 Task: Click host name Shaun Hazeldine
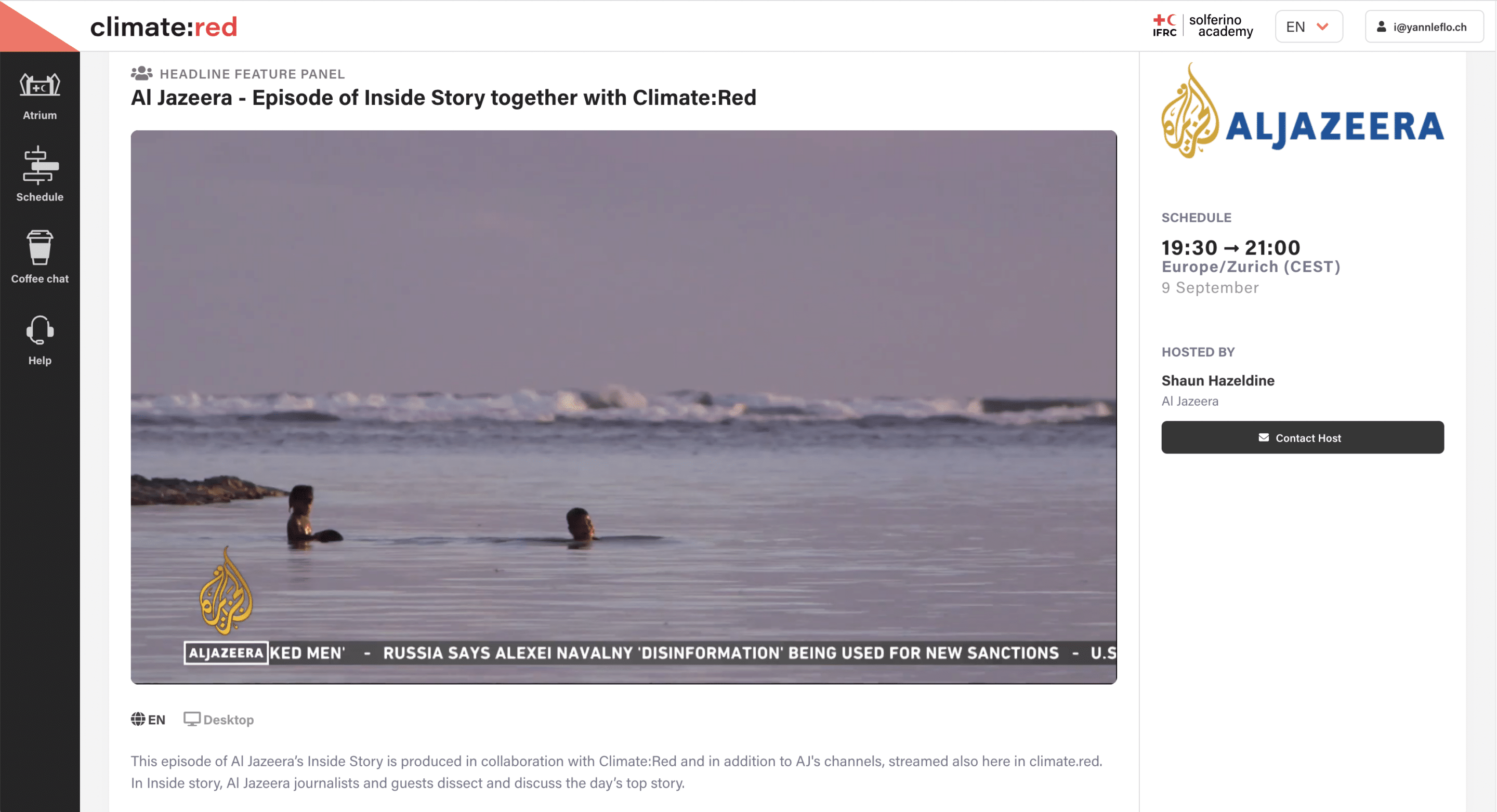pos(1217,380)
